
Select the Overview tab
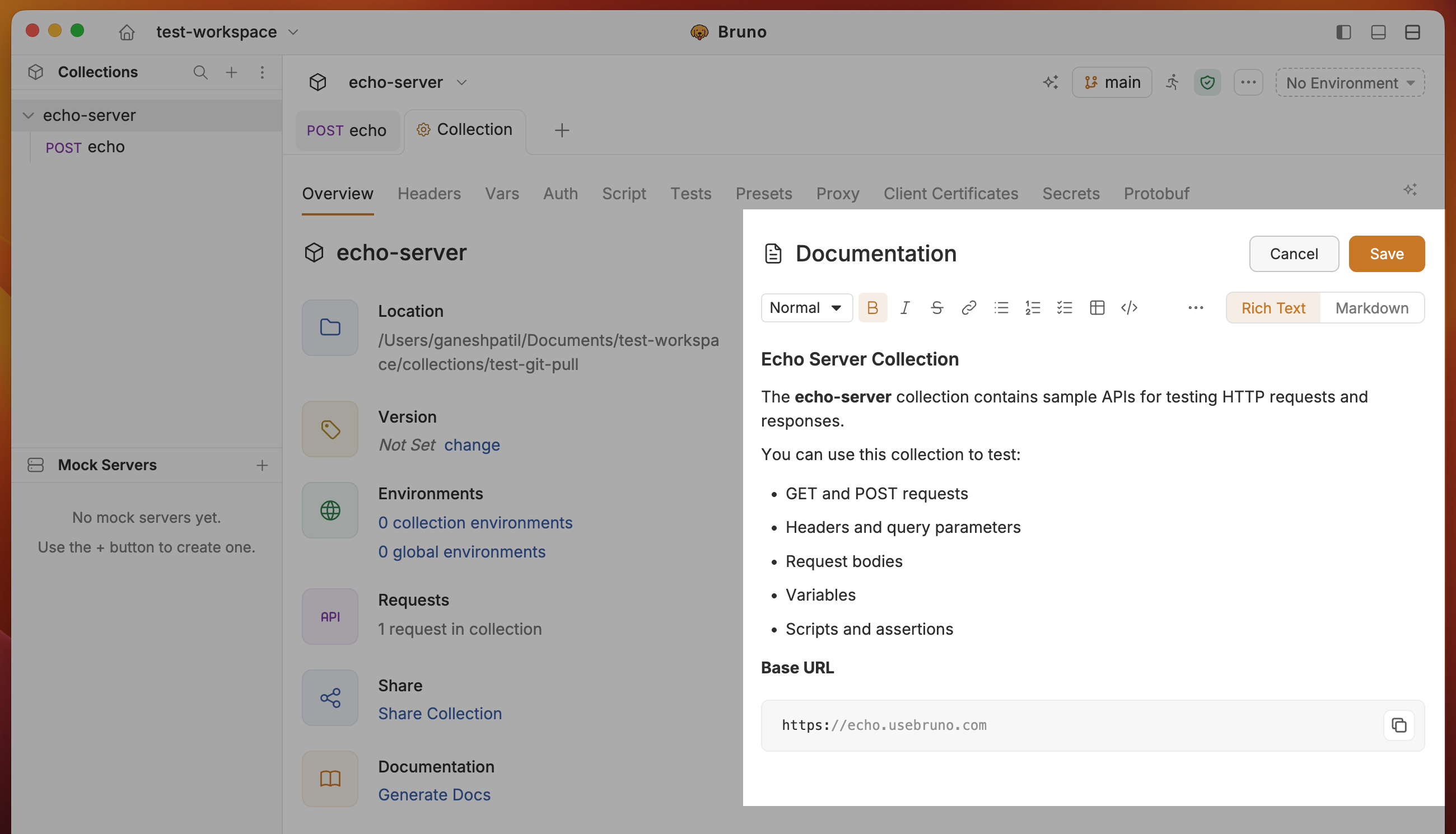[x=338, y=194]
